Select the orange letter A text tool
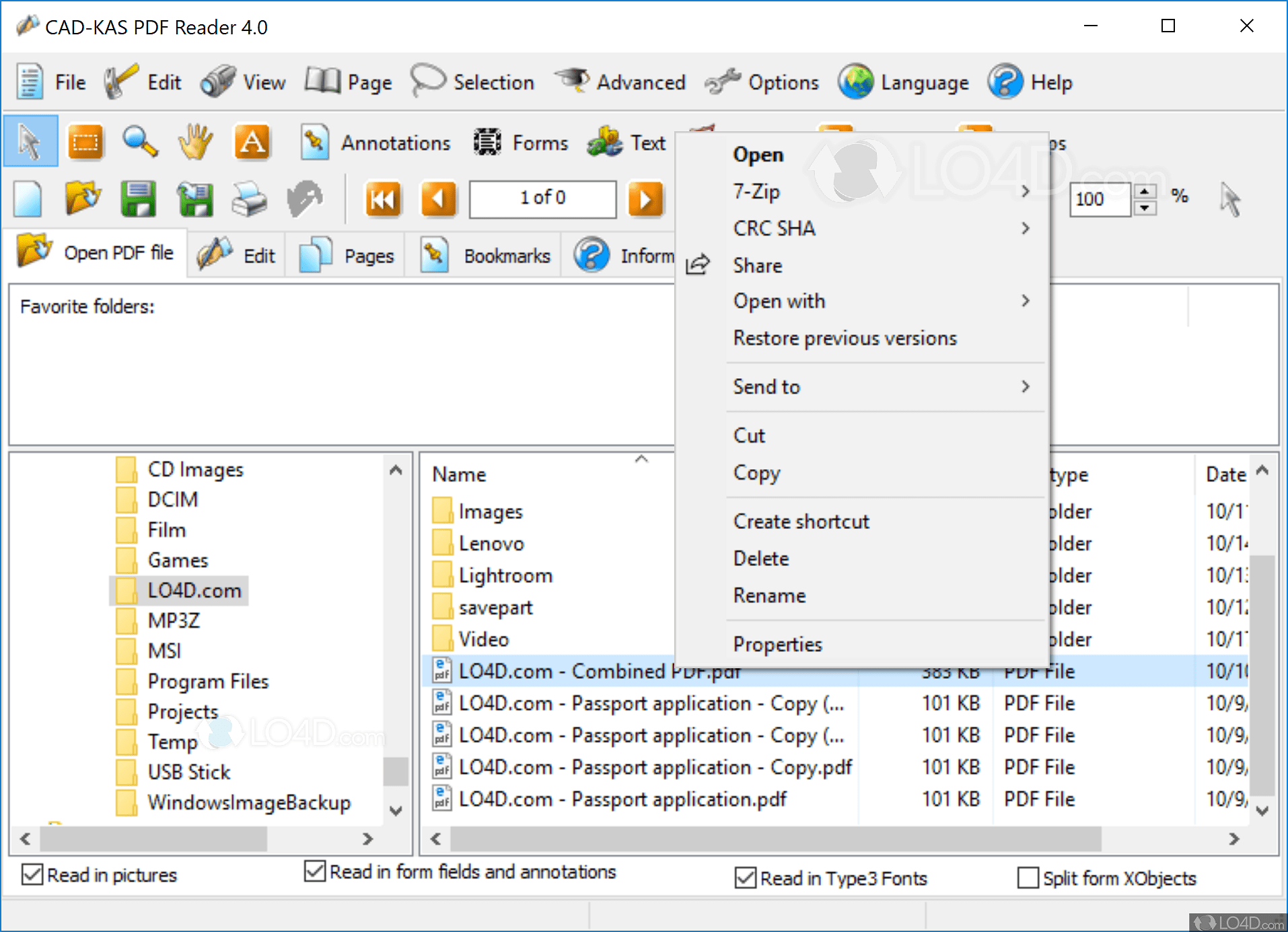 252,142
